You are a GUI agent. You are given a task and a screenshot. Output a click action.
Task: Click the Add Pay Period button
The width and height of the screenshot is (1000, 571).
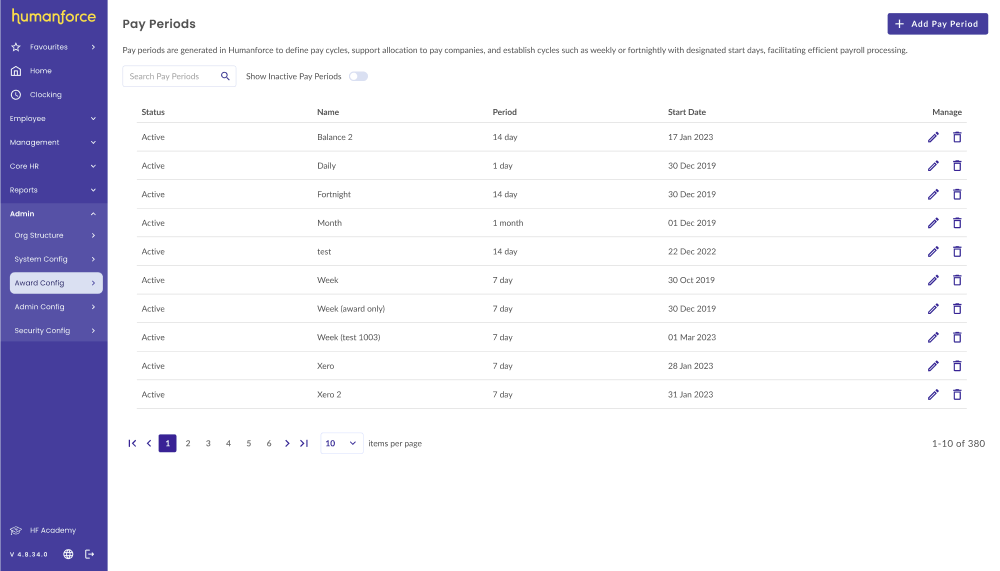click(x=937, y=24)
